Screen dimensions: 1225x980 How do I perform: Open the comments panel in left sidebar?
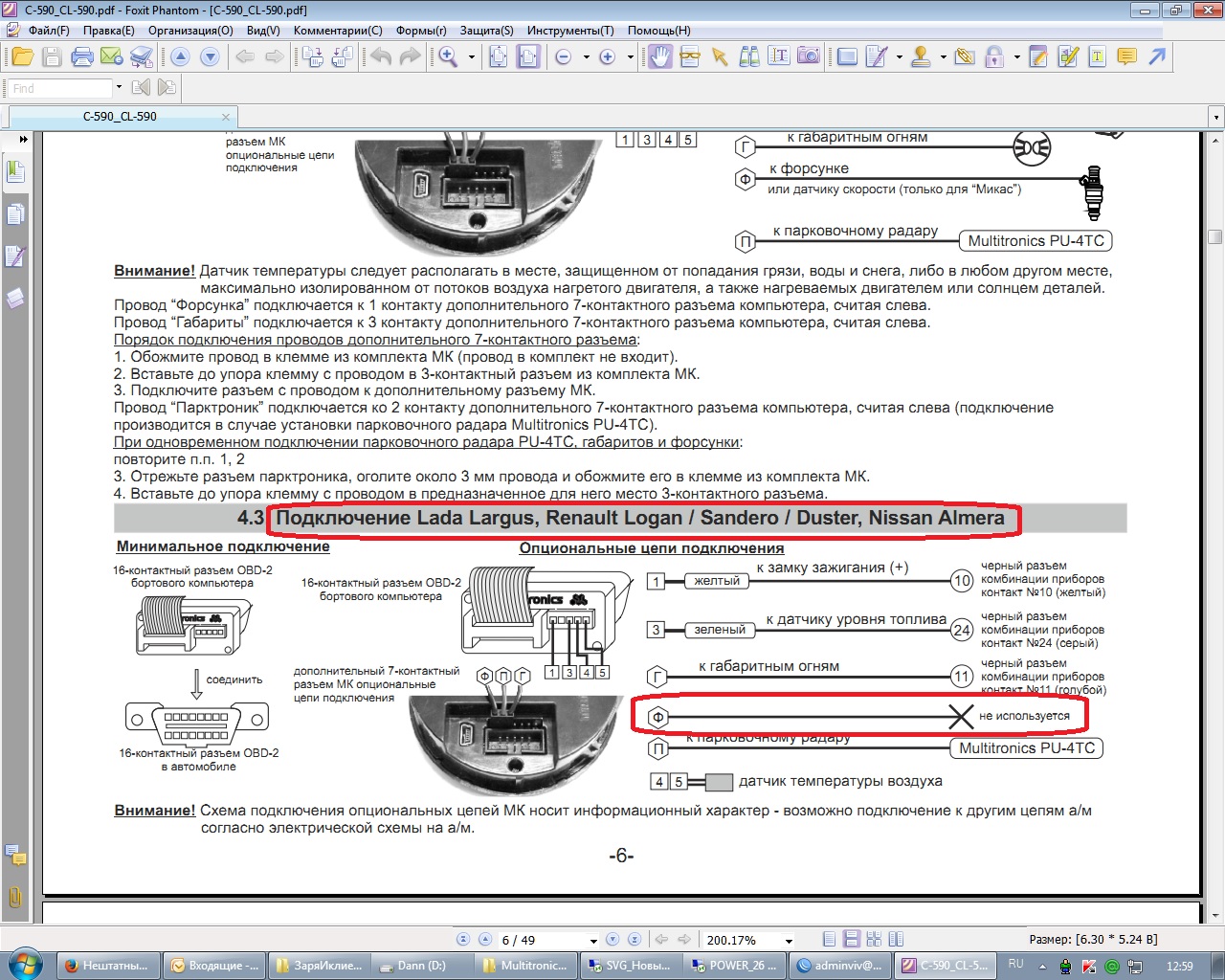(14, 855)
